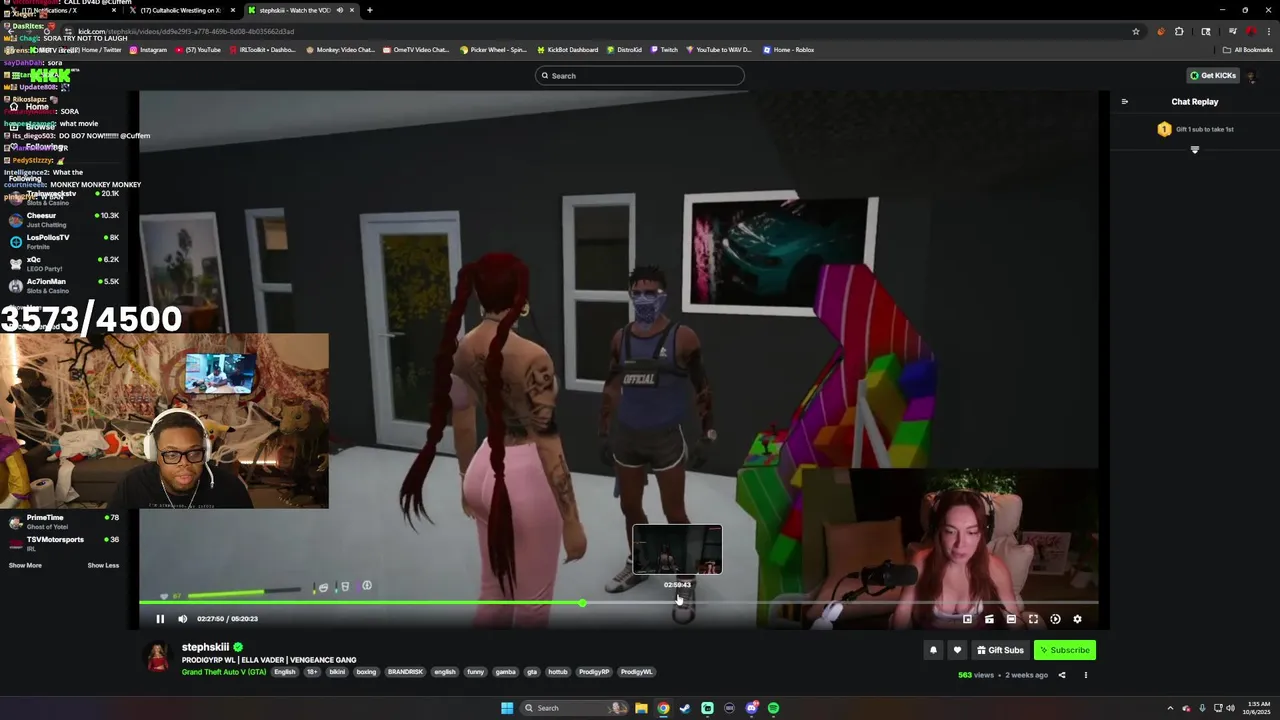This screenshot has height=720, width=1280.
Task: Mute the tab via the speaker icon
Action: point(339,10)
